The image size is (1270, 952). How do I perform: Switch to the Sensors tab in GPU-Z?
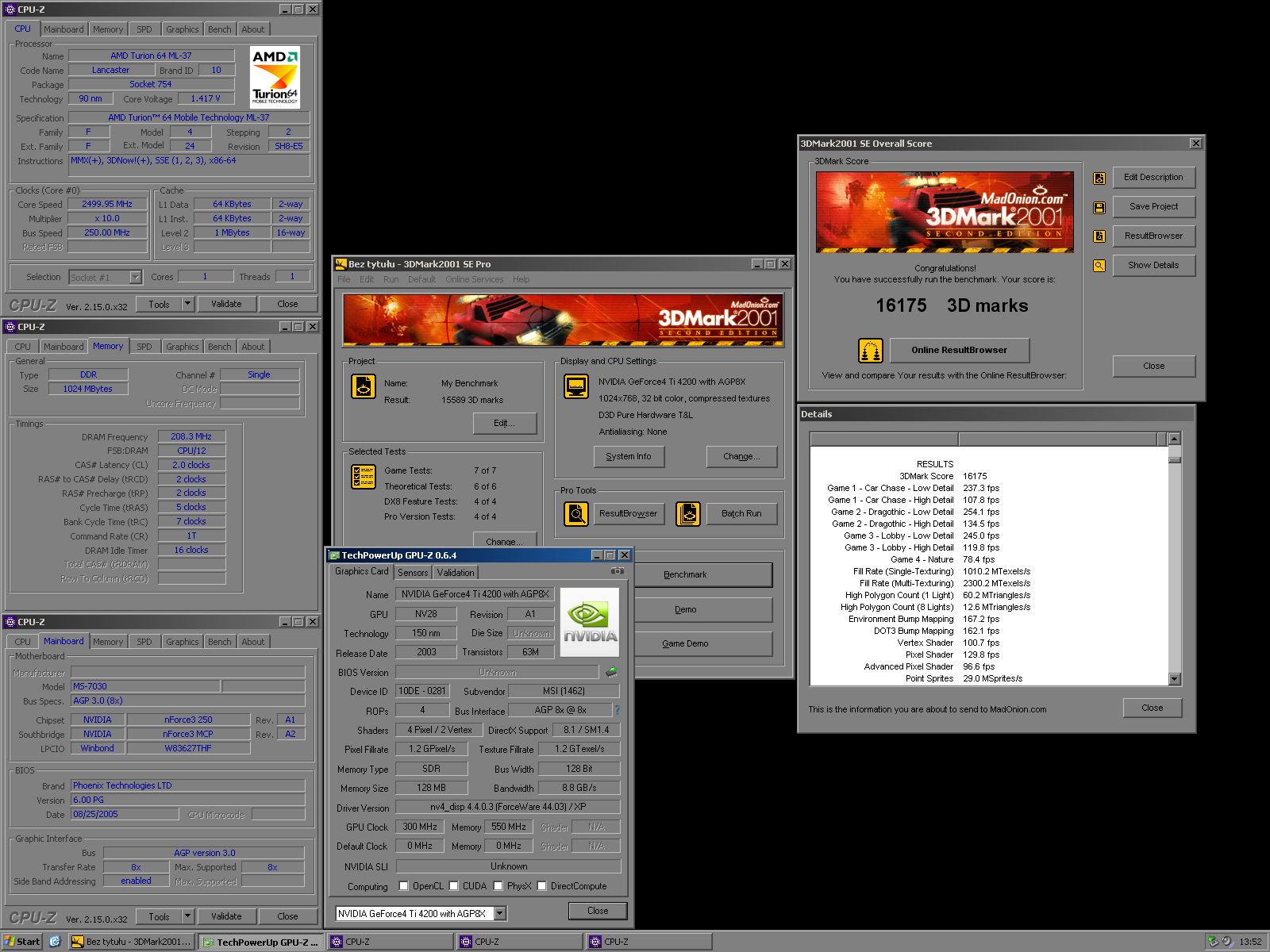(413, 573)
